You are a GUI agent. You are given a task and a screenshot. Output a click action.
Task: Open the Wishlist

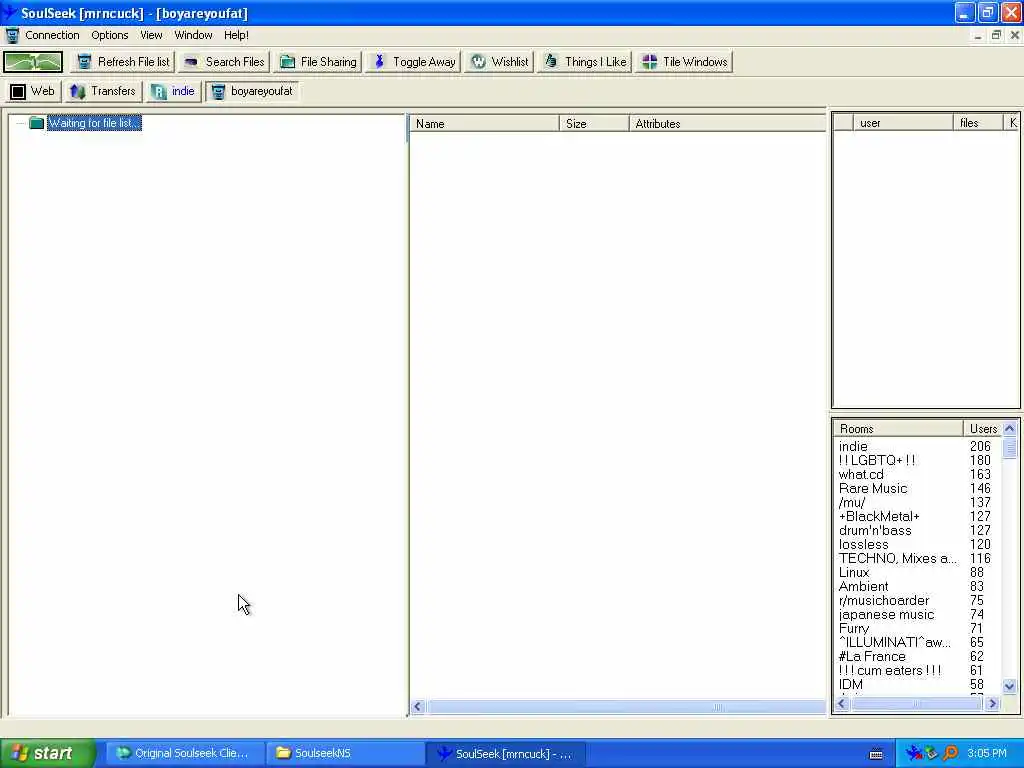(500, 62)
